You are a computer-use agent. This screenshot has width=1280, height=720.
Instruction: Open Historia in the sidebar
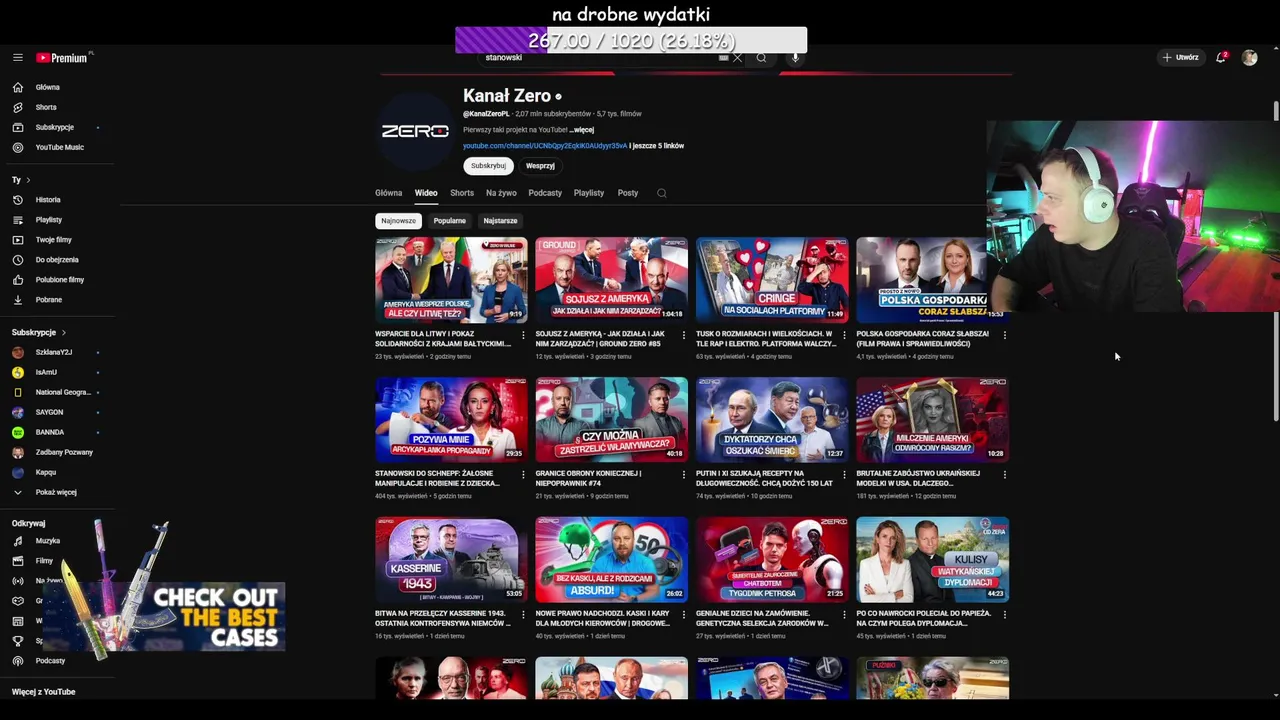(48, 200)
